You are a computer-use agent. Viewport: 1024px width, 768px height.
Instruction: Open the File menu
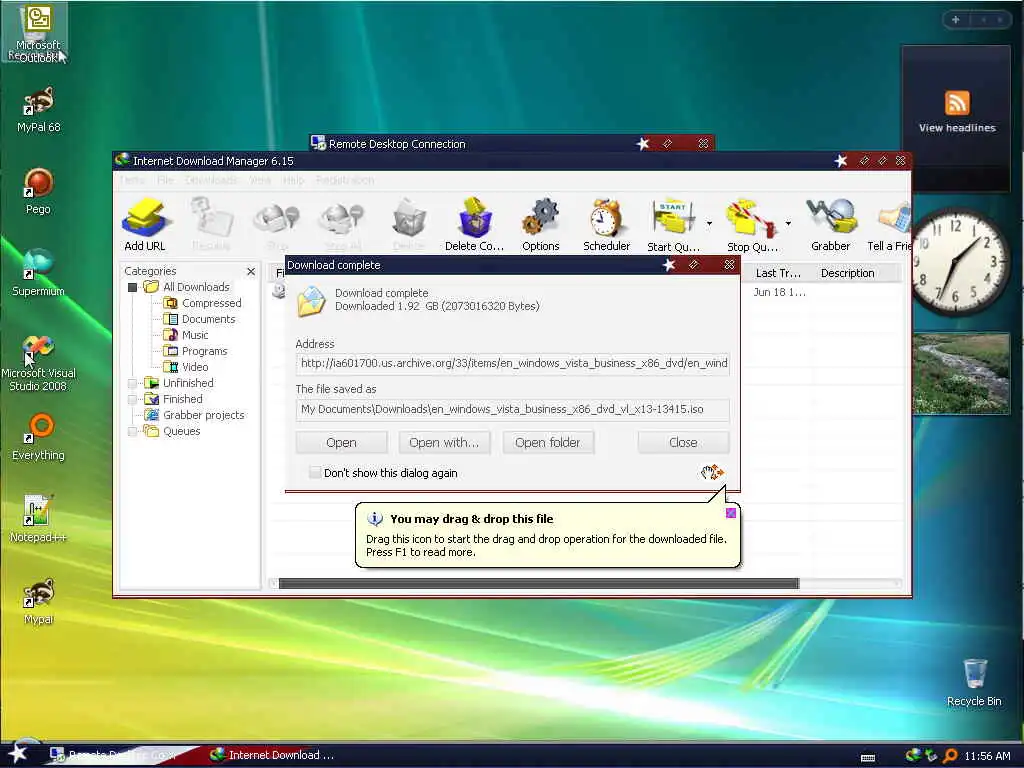coord(165,180)
